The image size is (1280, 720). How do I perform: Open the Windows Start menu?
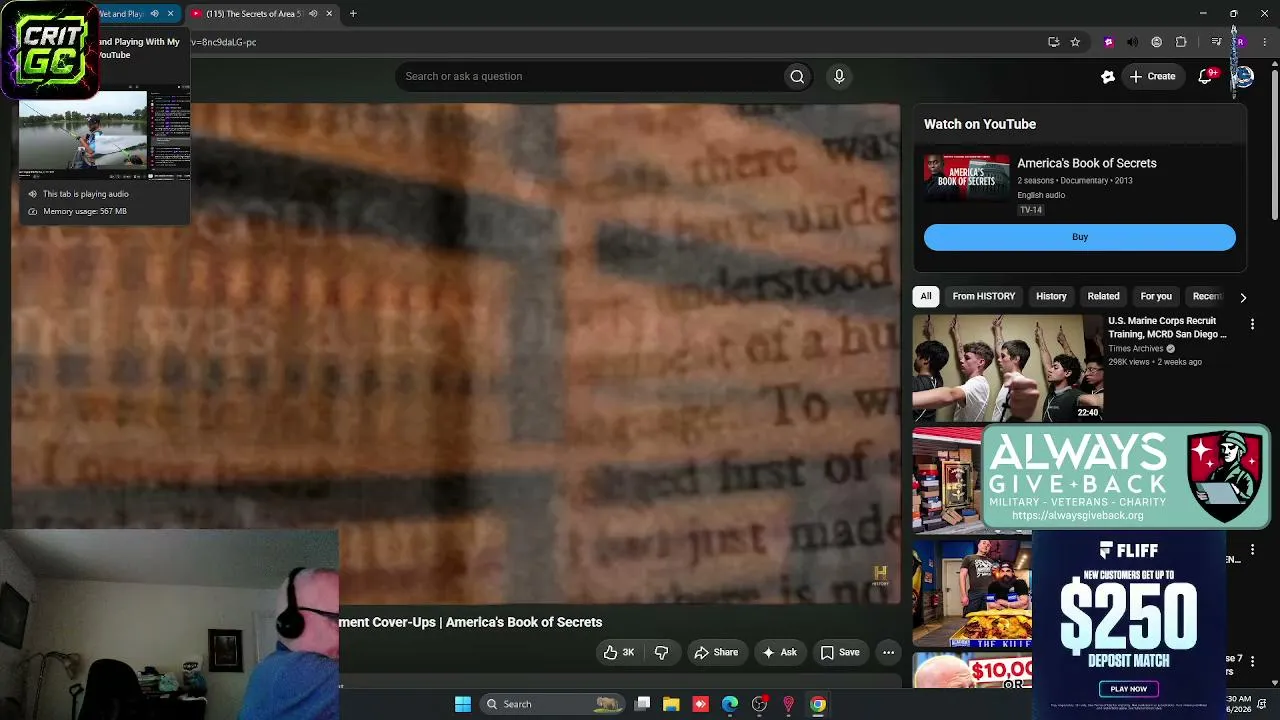[463, 704]
